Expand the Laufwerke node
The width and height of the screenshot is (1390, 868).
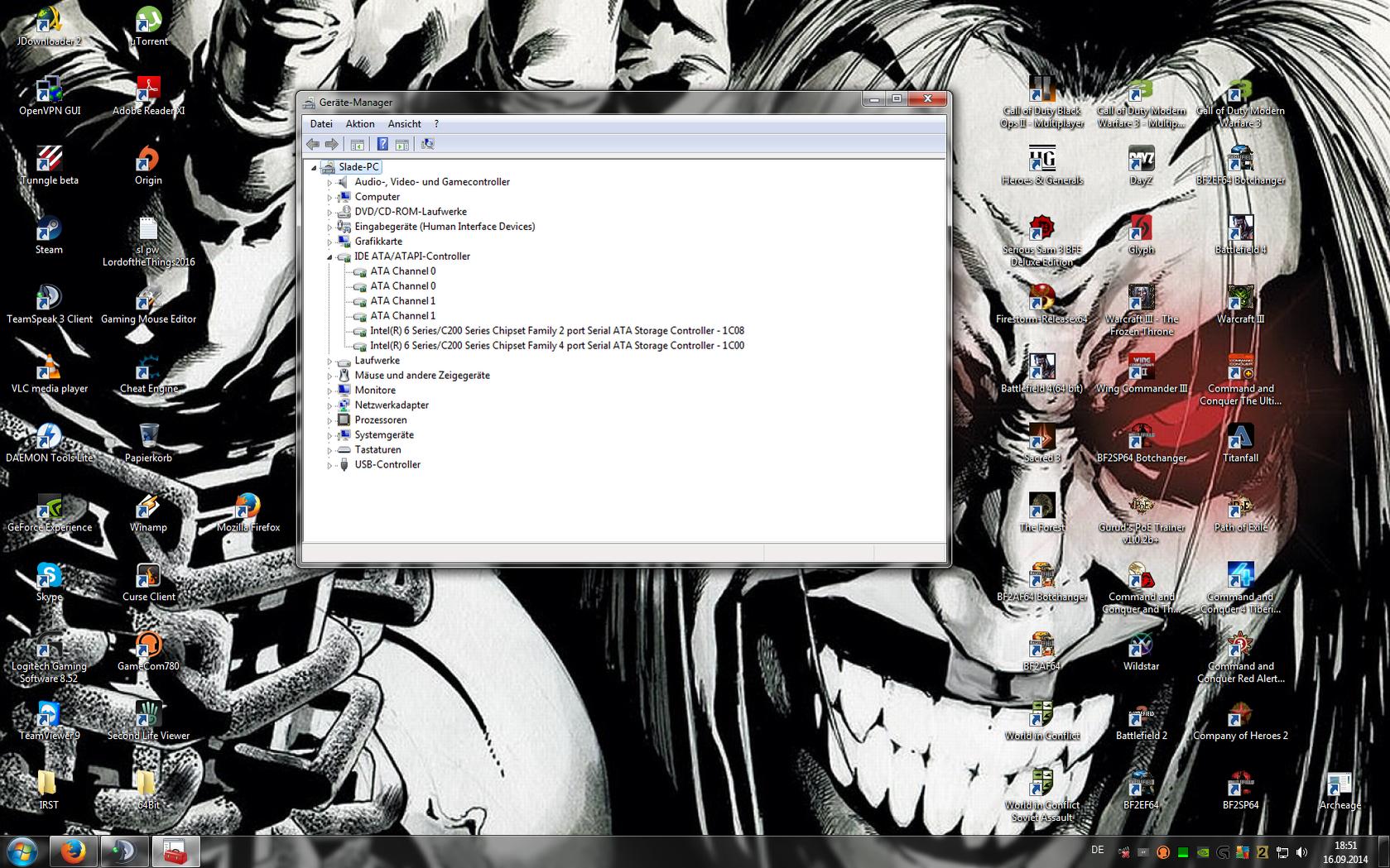(329, 361)
